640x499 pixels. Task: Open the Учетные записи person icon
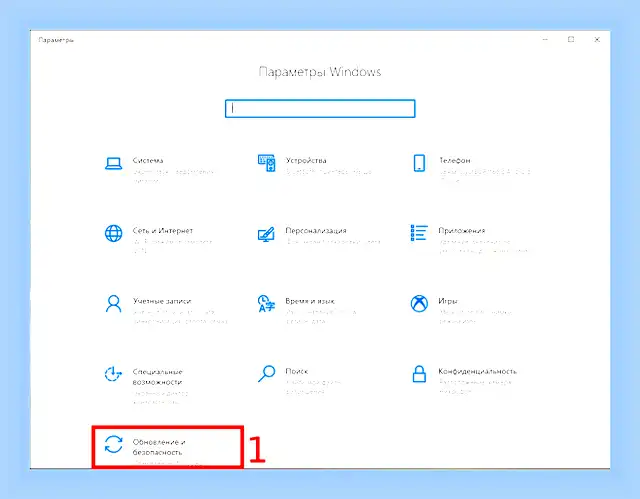pos(113,304)
